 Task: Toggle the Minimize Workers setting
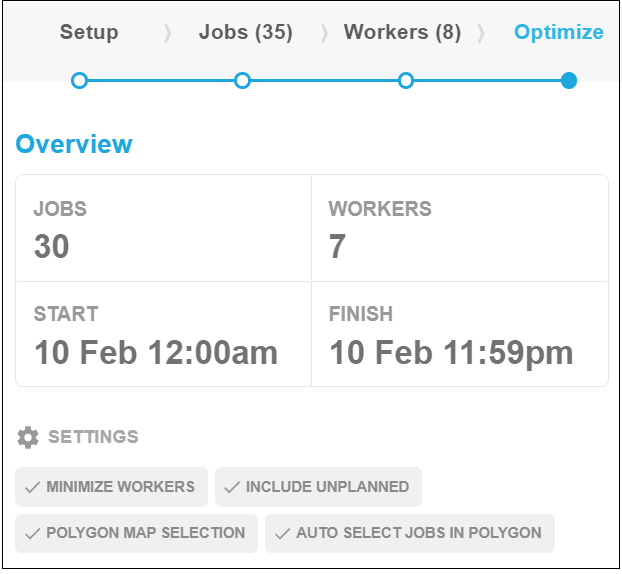tap(111, 487)
